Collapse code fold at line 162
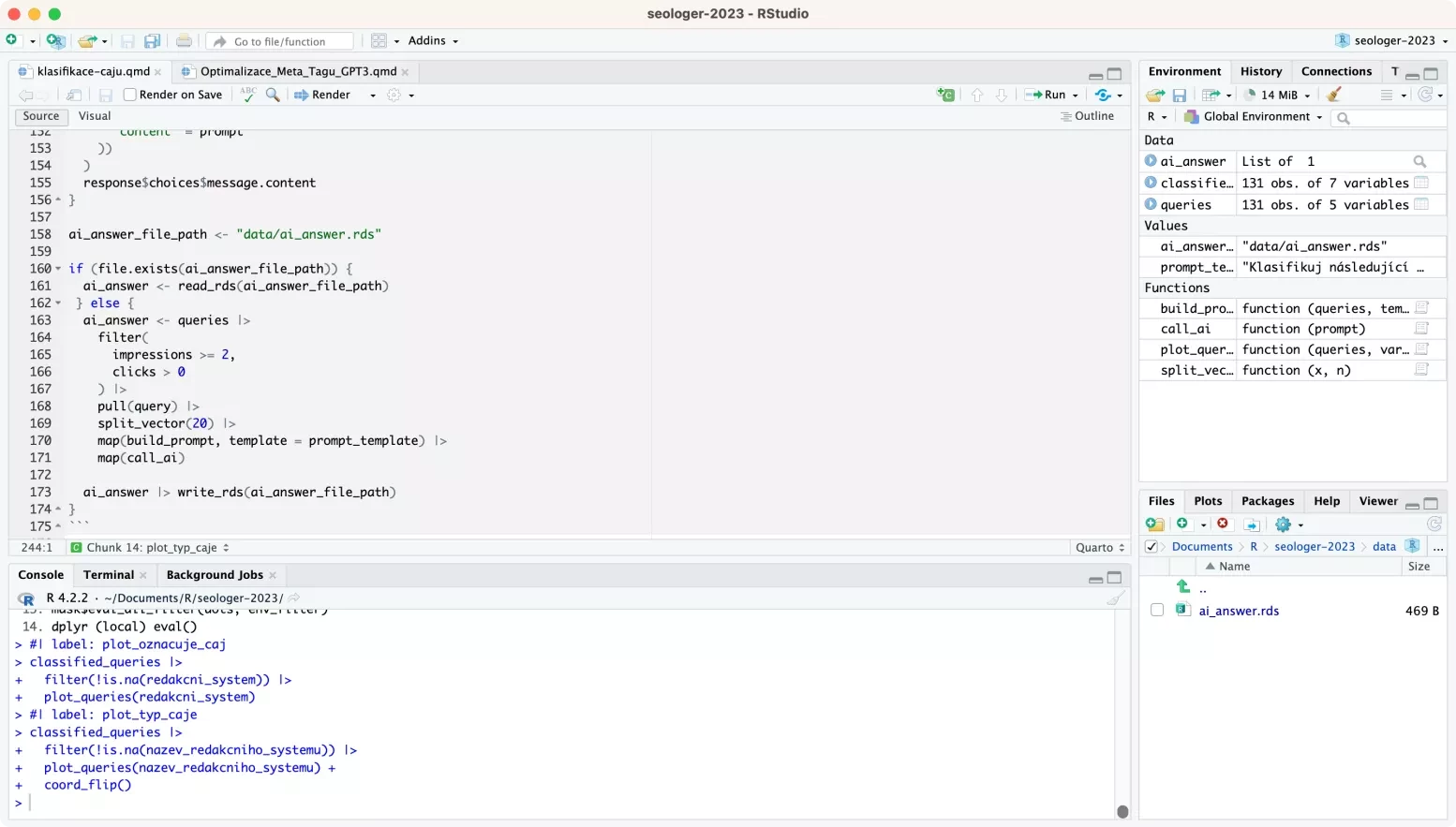This screenshot has height=827, width=1456. click(x=58, y=303)
